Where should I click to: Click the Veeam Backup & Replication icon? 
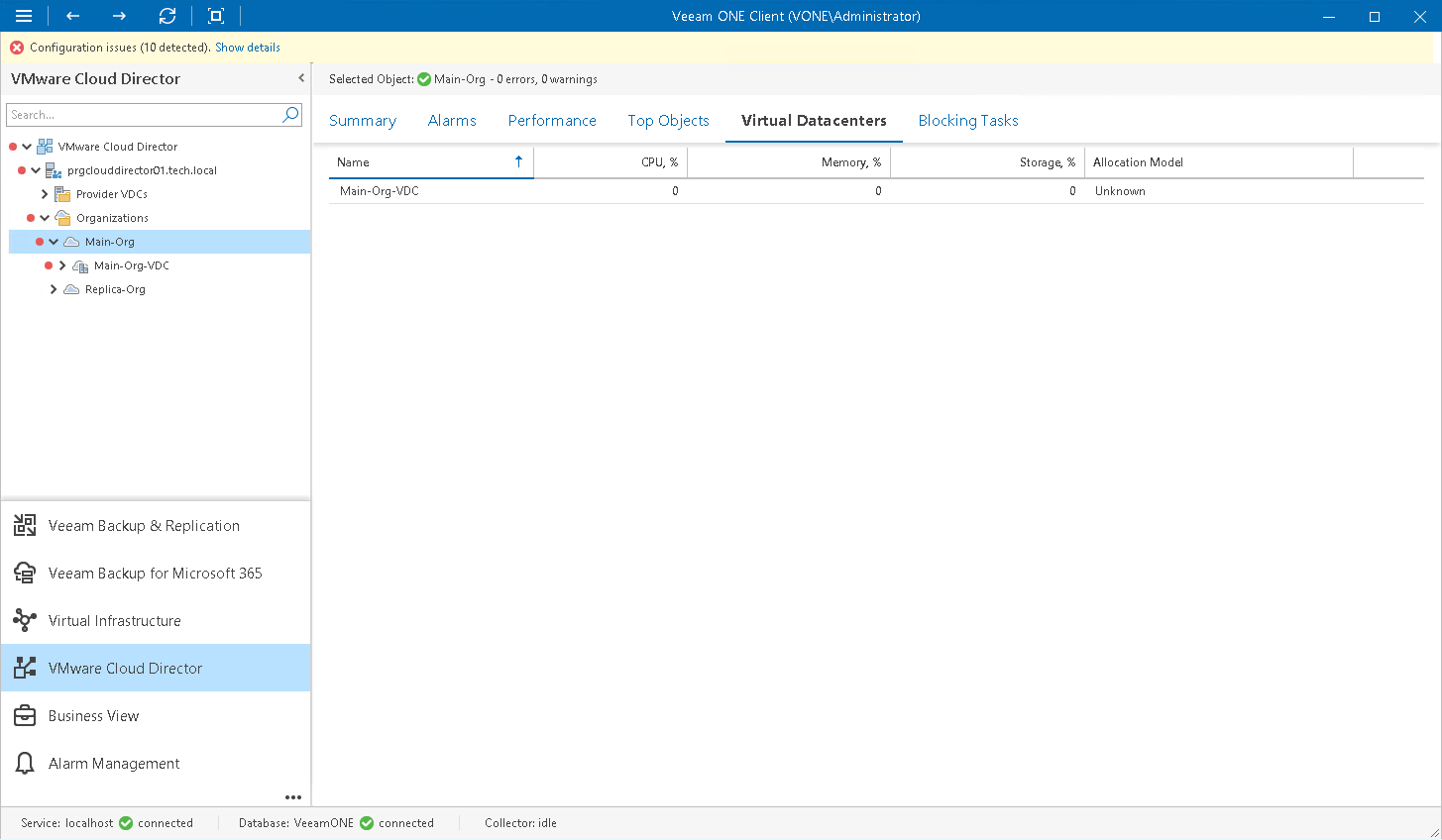(x=25, y=526)
